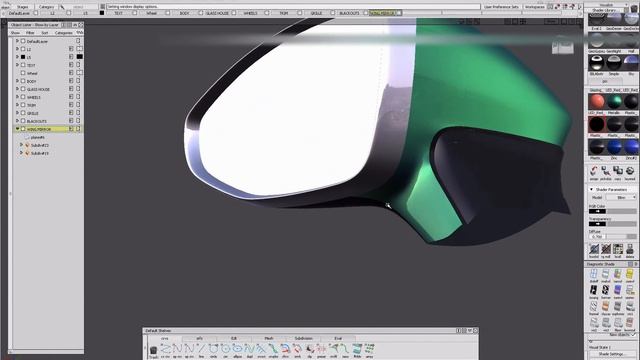The image size is (640, 360).
Task: Click the Category button in top bar
Action: pos(46,7)
